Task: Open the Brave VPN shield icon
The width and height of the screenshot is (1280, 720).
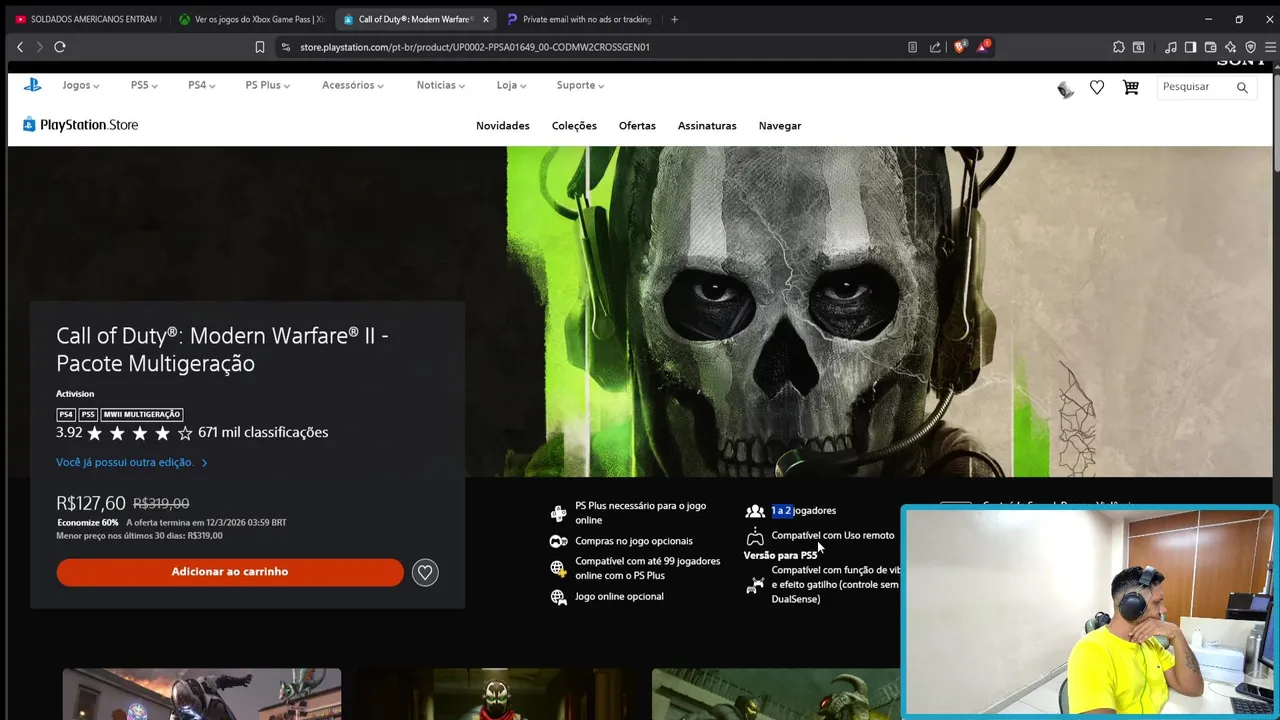Action: coord(1250,47)
